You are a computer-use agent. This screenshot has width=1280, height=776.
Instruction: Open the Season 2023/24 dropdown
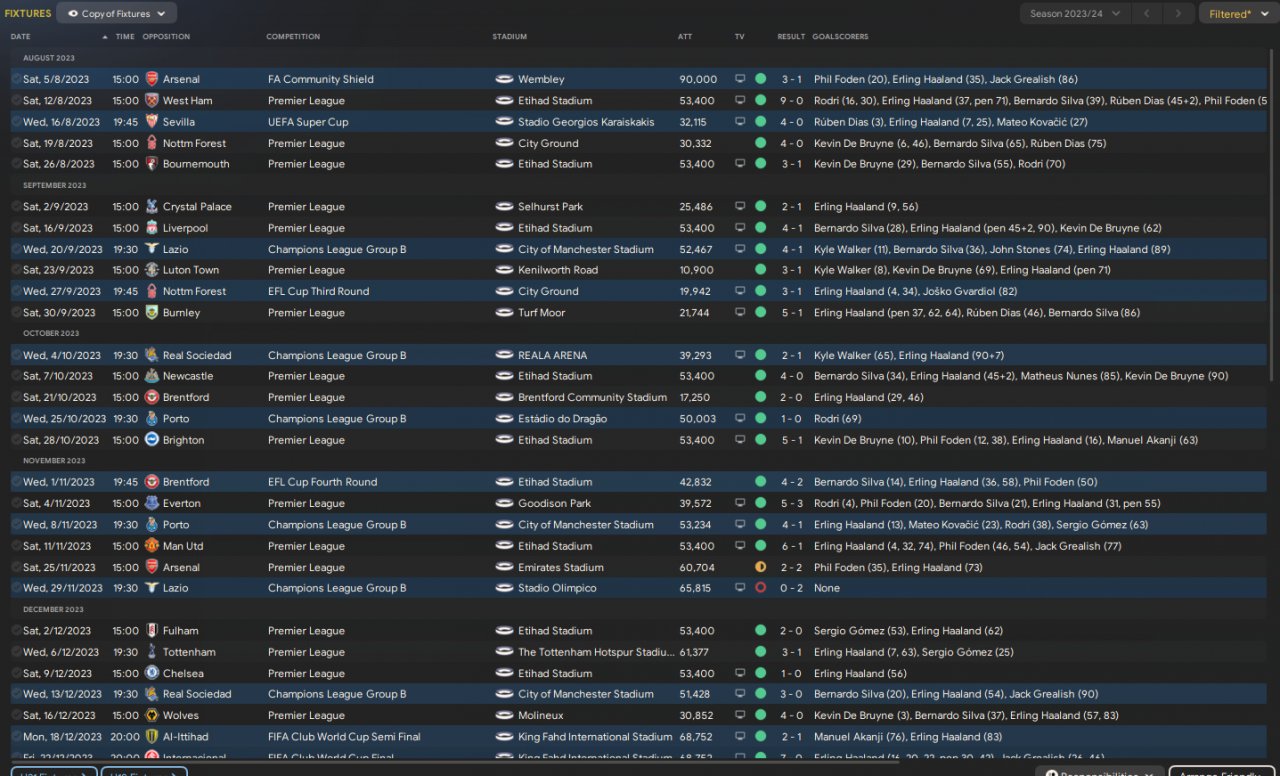click(1075, 14)
